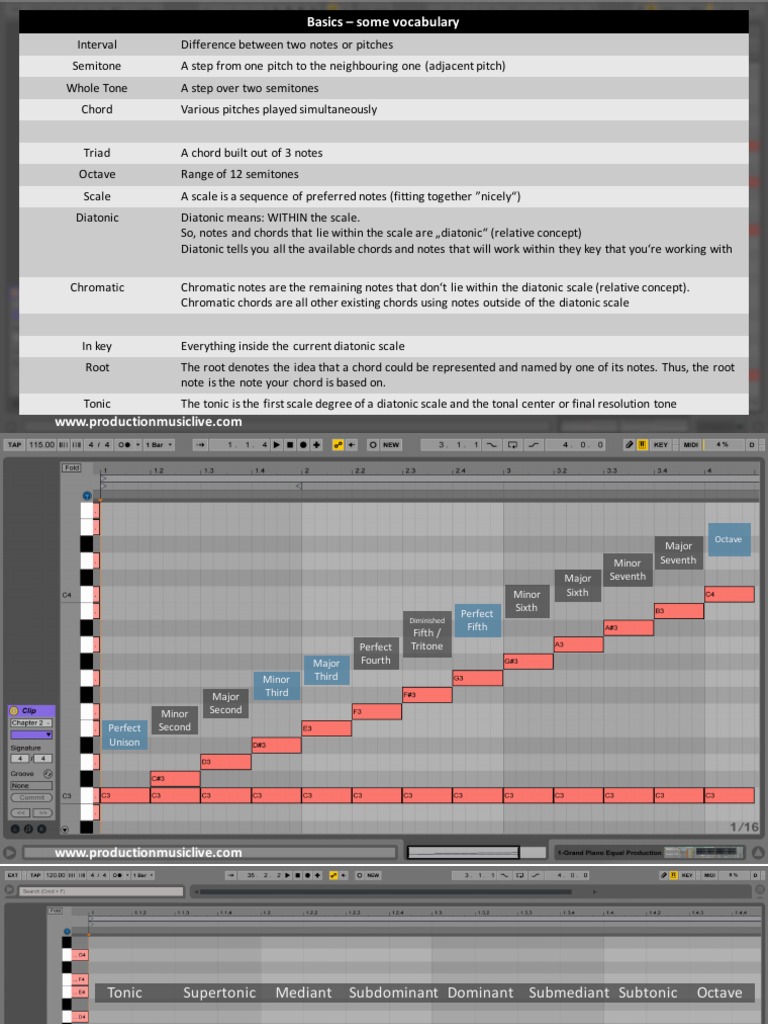The width and height of the screenshot is (768, 1024).
Task: Click the Fold button in lower piano roll
Action: (55, 910)
